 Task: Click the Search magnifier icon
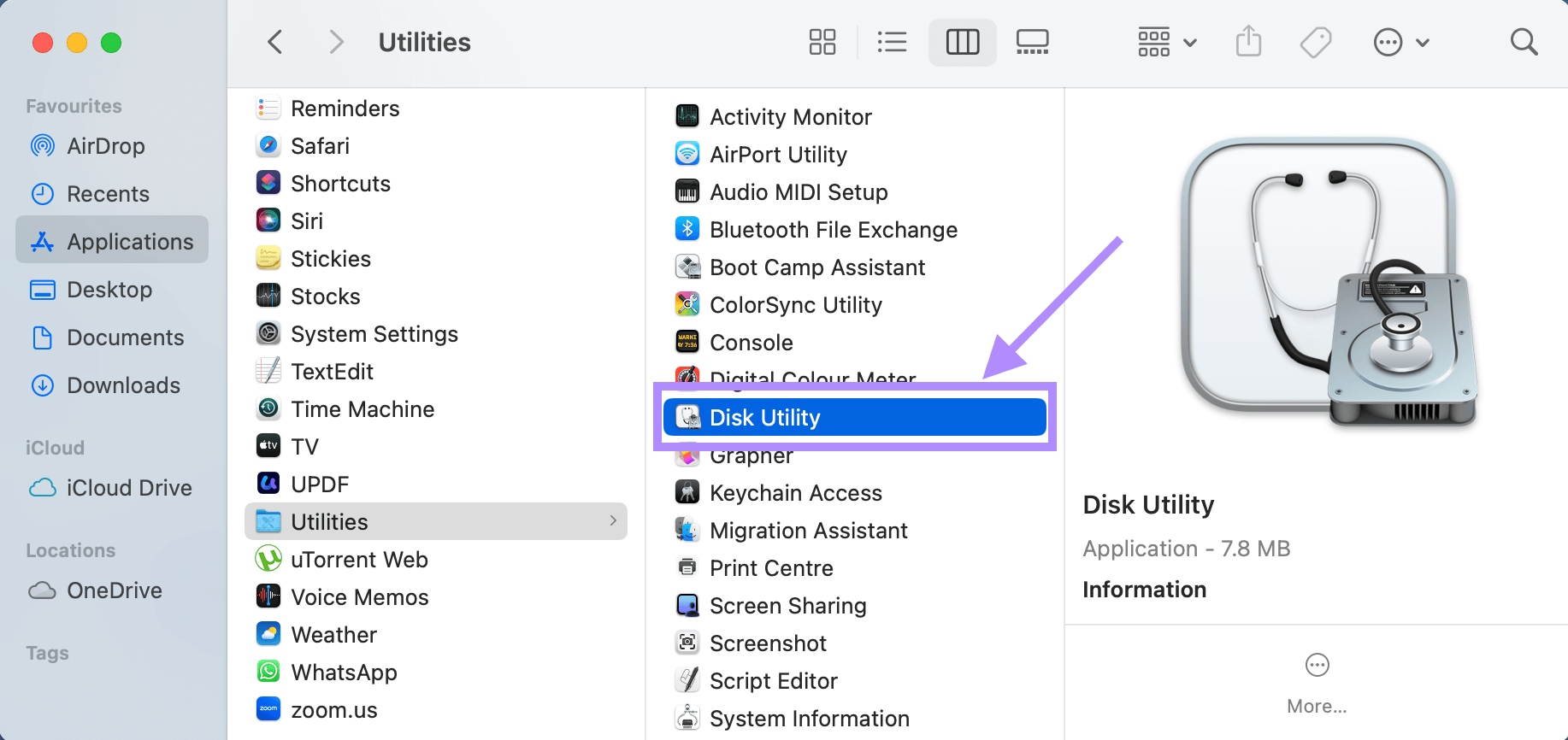click(1524, 42)
